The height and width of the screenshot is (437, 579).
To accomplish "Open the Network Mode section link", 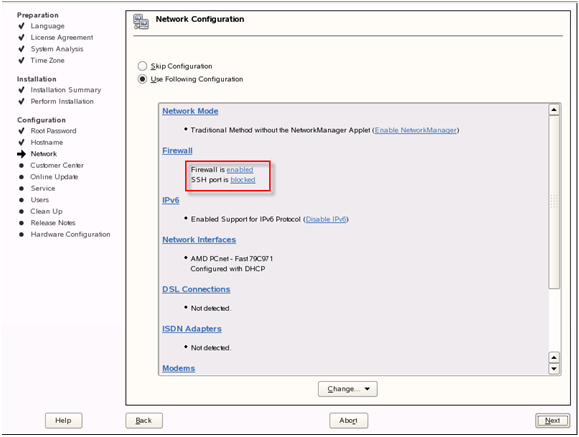I will click(x=190, y=111).
